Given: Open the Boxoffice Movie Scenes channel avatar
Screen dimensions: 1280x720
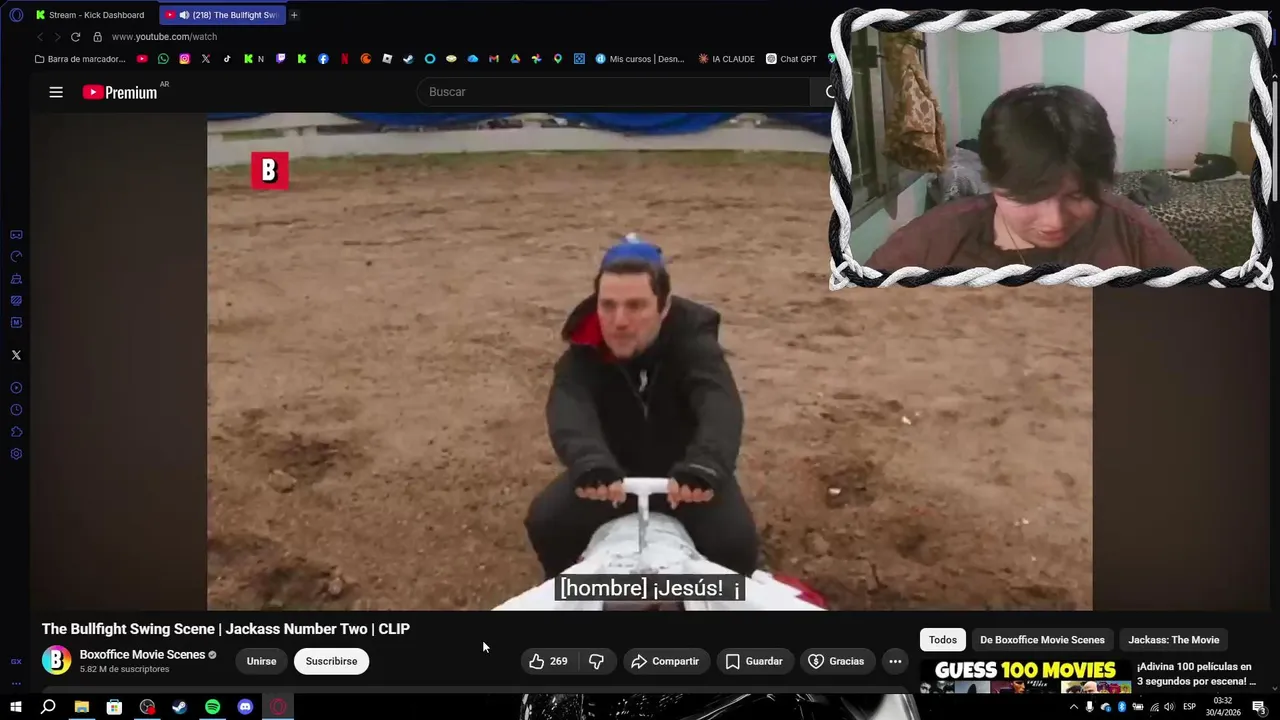Looking at the screenshot, I should (56, 661).
